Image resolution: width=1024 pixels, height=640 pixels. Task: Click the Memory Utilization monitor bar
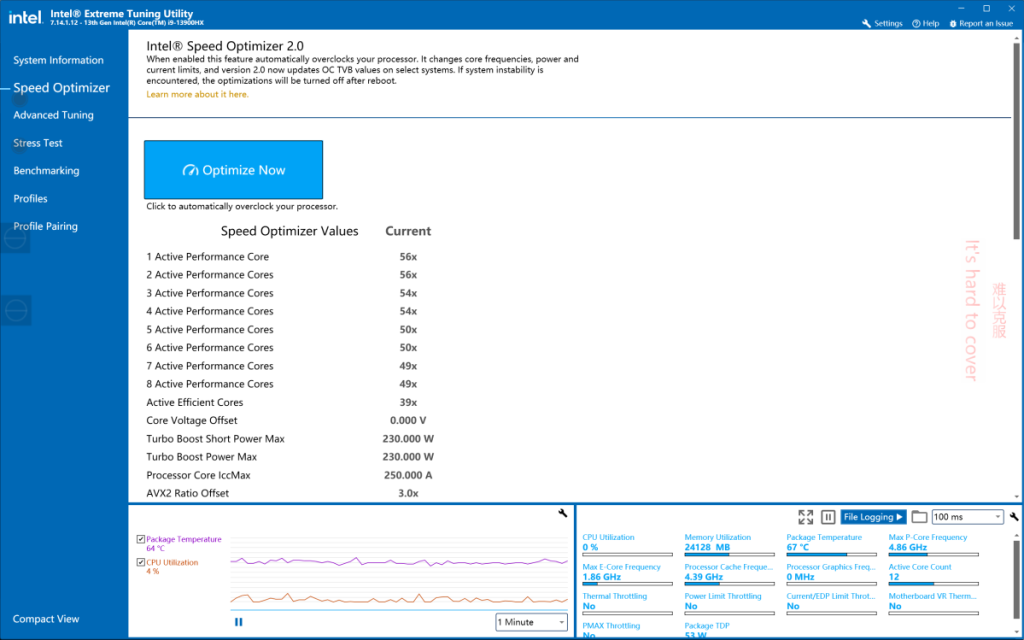(729, 554)
